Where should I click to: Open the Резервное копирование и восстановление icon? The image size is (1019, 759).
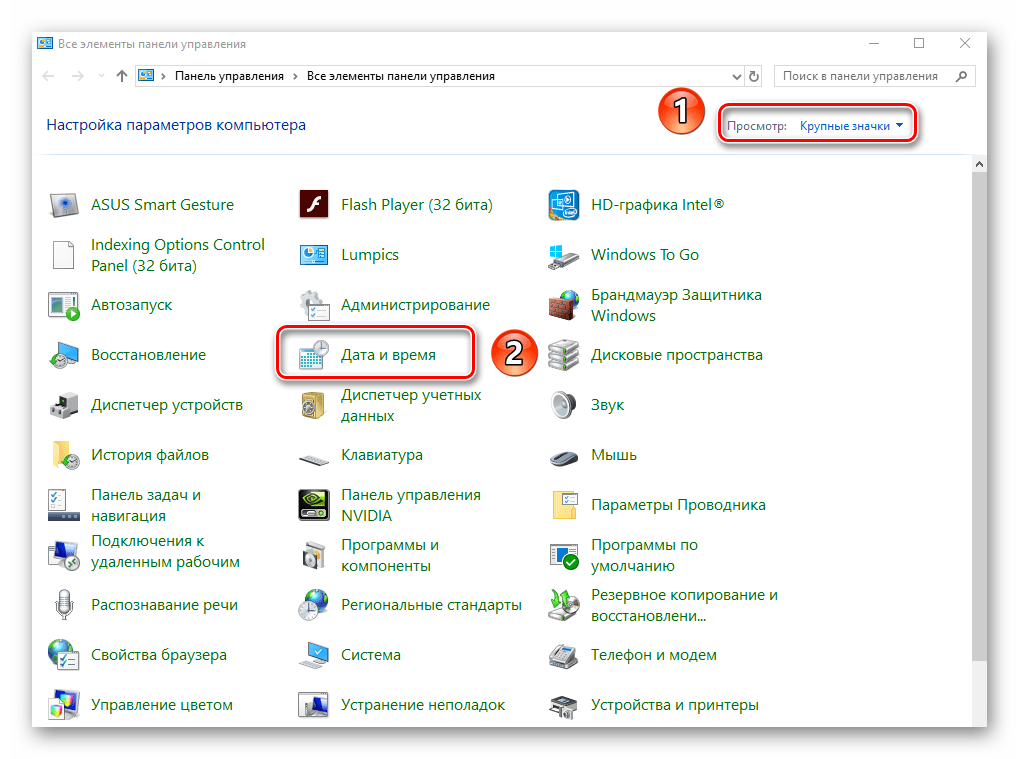563,605
